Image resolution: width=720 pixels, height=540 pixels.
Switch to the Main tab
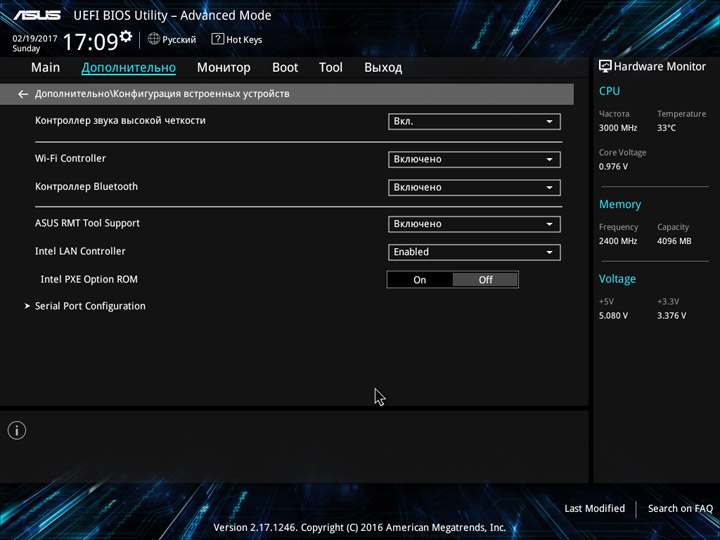click(x=45, y=68)
